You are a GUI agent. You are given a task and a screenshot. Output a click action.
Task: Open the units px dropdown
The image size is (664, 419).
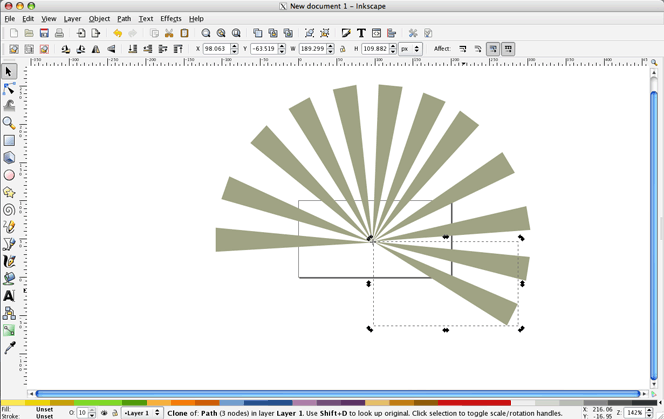tap(410, 49)
